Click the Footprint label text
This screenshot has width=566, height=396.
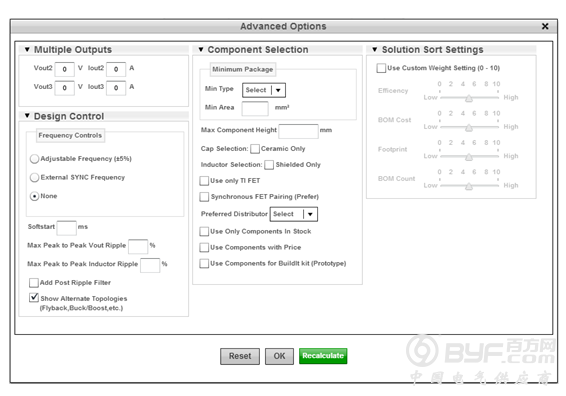pos(392,149)
